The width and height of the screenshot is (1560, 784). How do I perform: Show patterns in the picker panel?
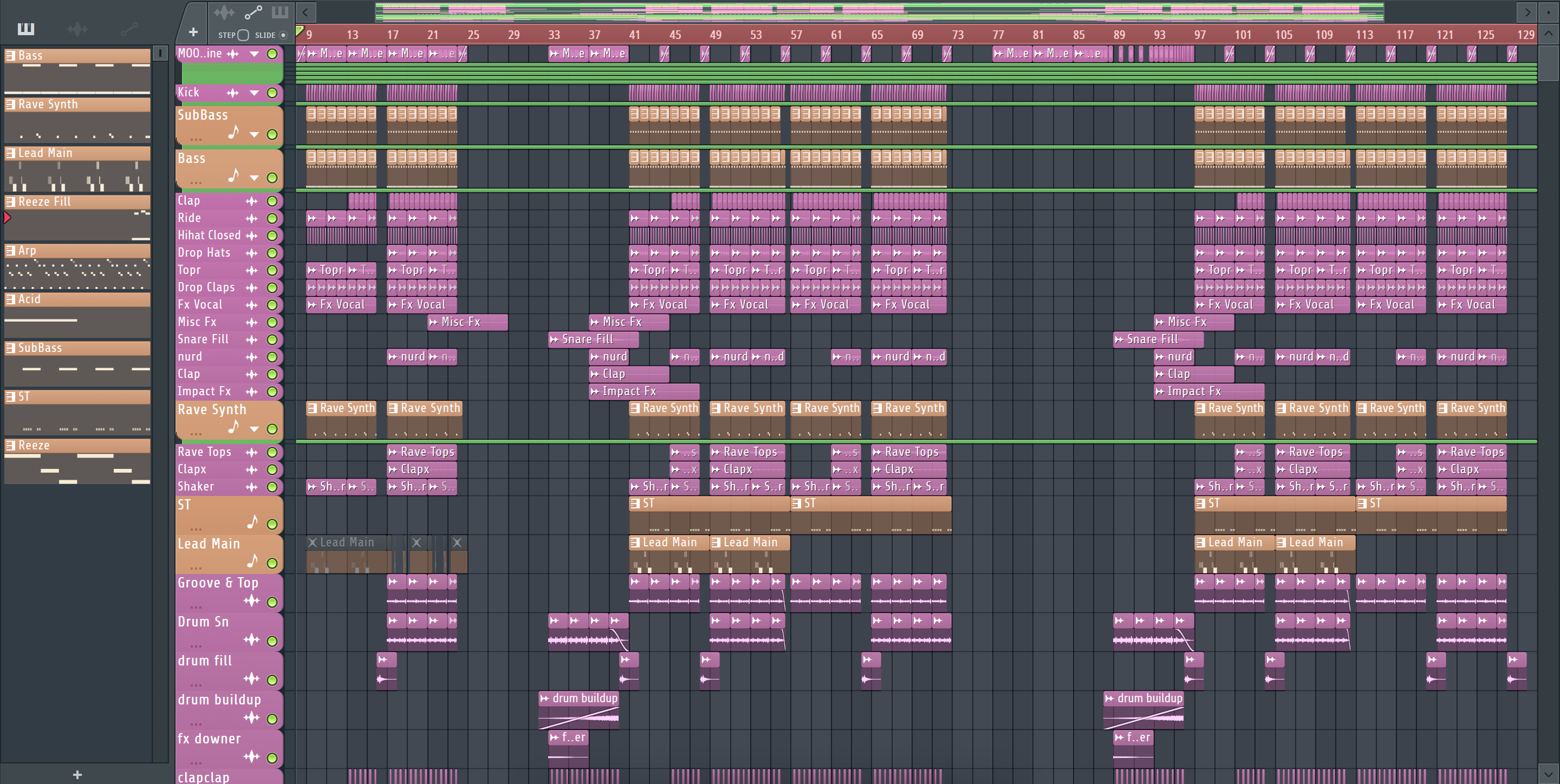pos(26,29)
